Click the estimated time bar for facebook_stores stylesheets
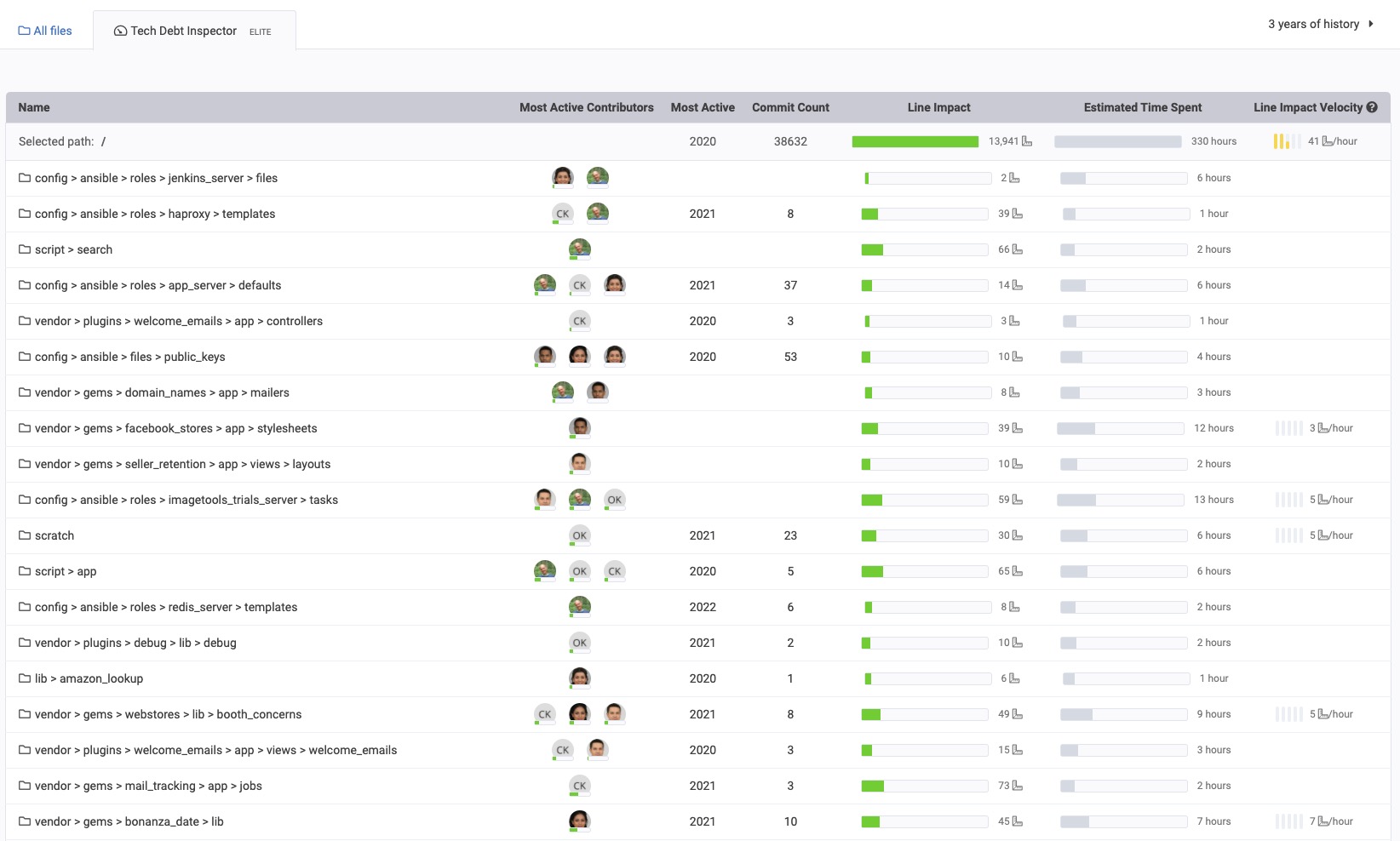The image size is (1400, 841). tap(1120, 428)
